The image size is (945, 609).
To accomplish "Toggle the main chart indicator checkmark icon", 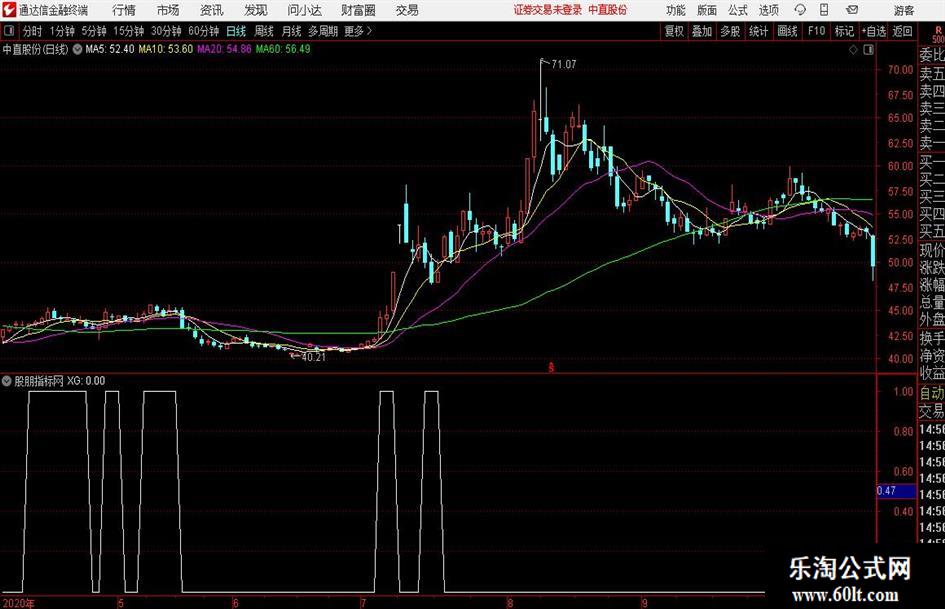I will click(77, 49).
